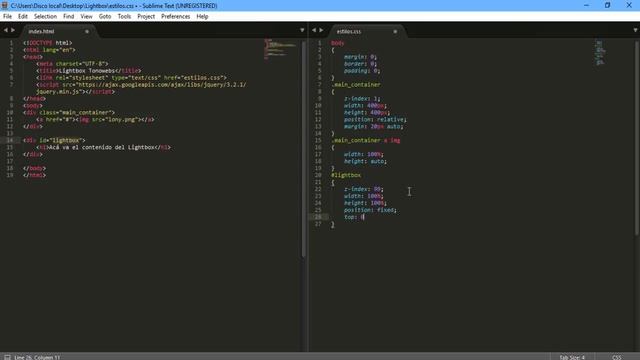This screenshot has height=360, width=640.
Task: Toggle the side bar status icon
Action: tap(7, 357)
